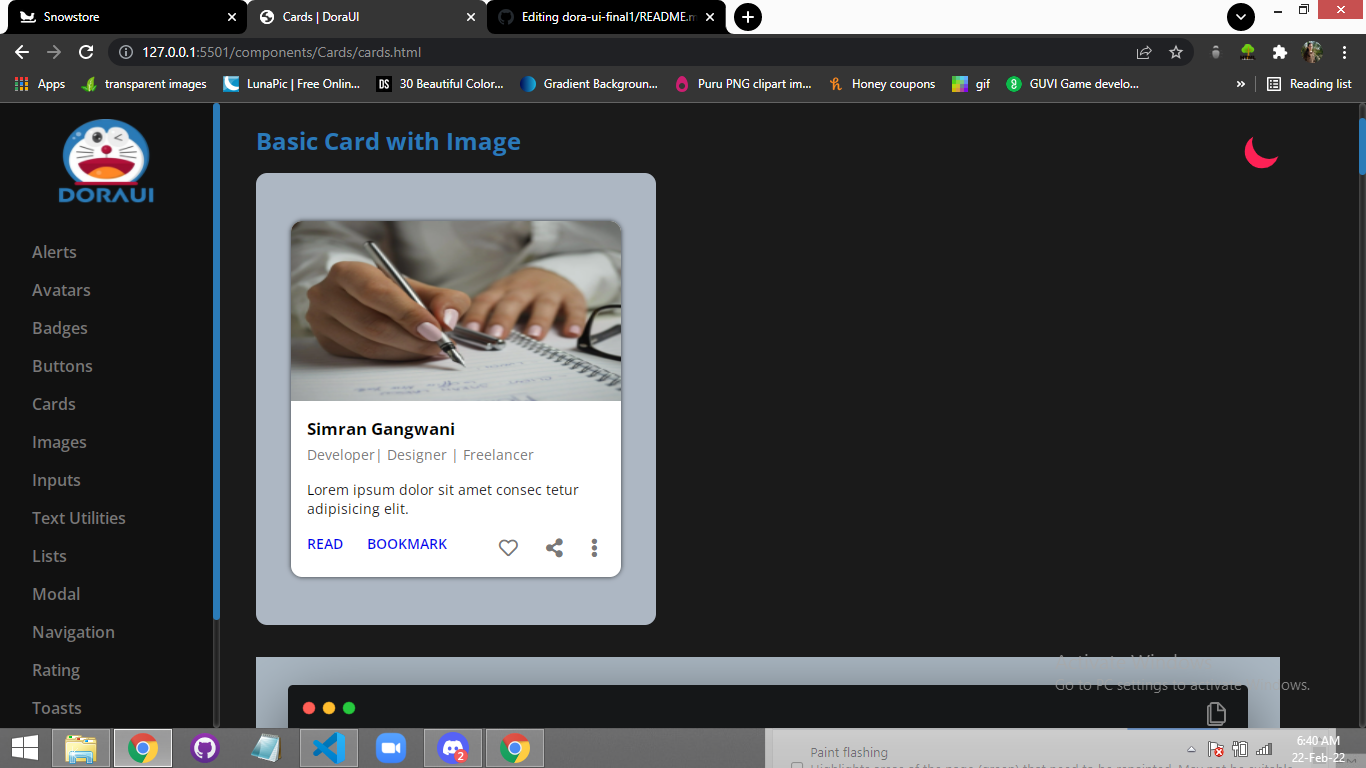Open the Windows Start menu
The width and height of the screenshot is (1366, 768).
pos(24,748)
